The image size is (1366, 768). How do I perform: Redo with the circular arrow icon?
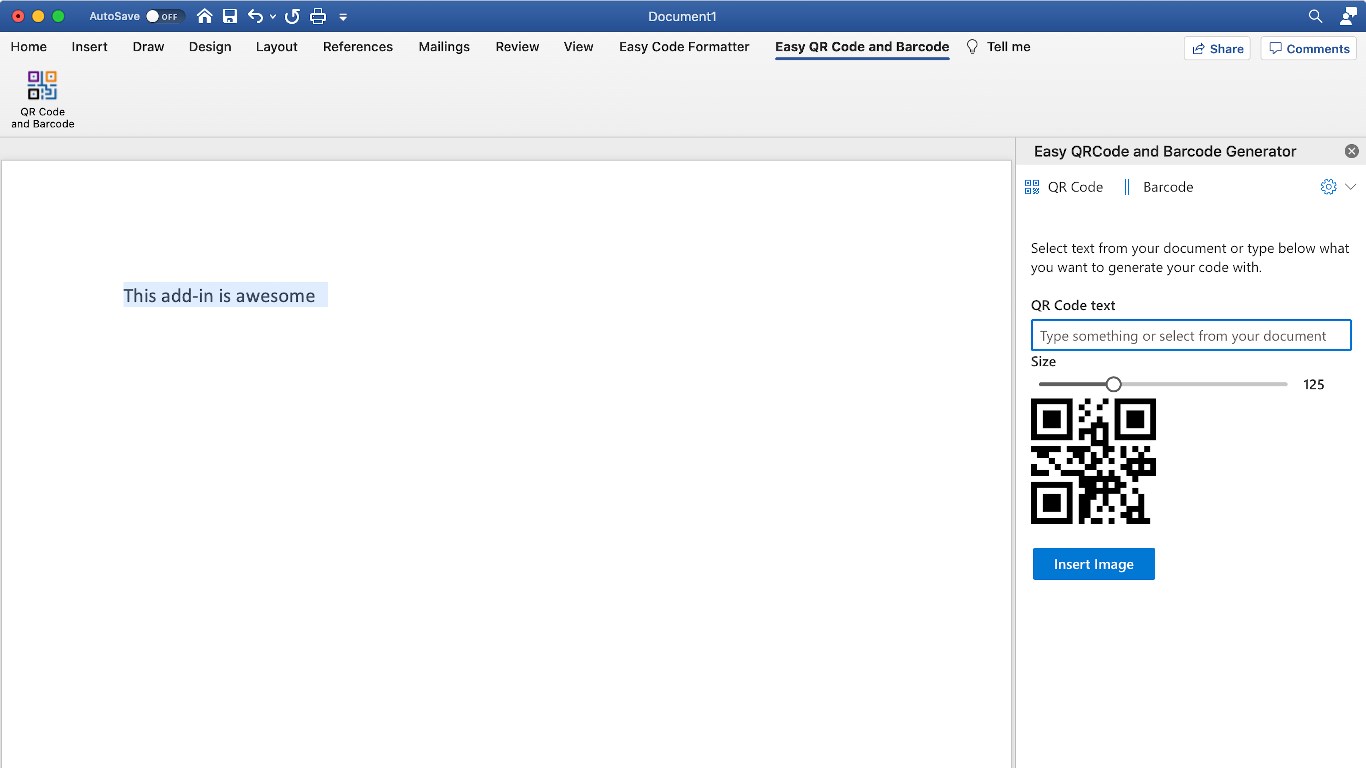pyautogui.click(x=292, y=16)
